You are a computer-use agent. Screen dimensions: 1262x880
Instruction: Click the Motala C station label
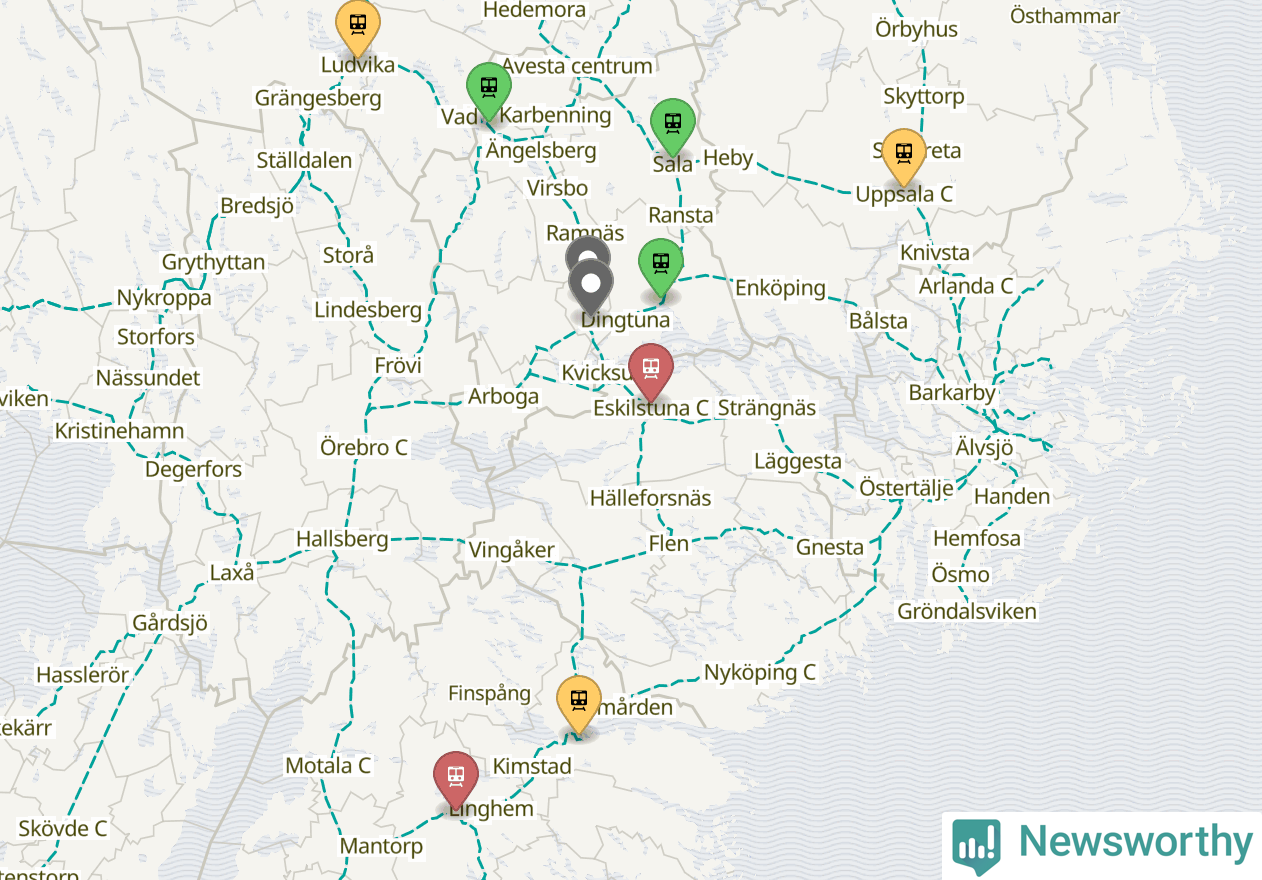328,765
